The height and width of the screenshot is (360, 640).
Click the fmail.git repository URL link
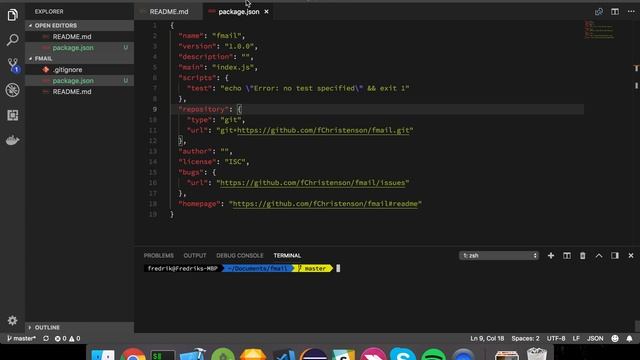tap(323, 130)
